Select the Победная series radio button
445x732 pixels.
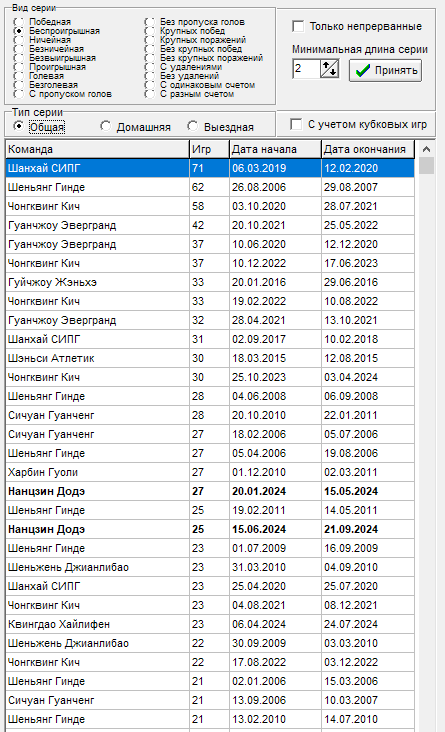[x=19, y=22]
